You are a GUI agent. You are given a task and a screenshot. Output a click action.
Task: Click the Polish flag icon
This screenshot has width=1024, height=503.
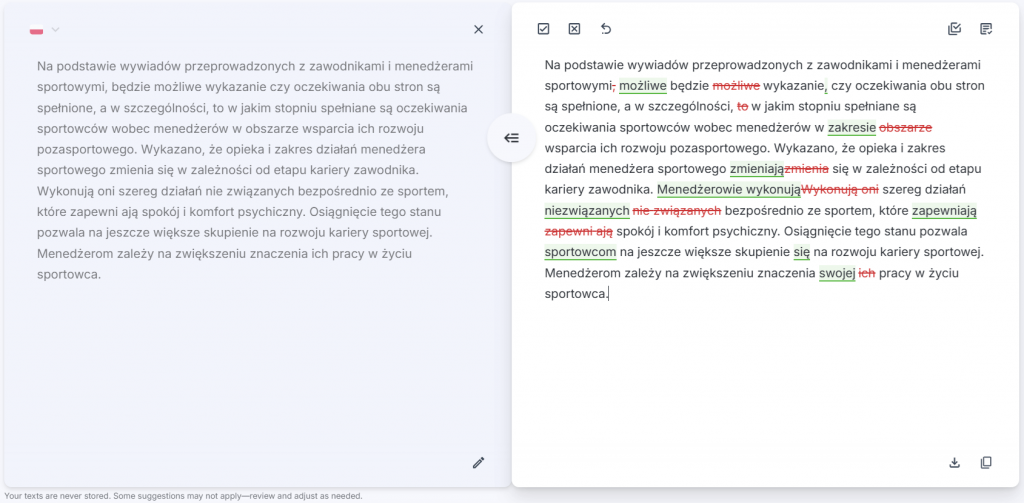37,30
